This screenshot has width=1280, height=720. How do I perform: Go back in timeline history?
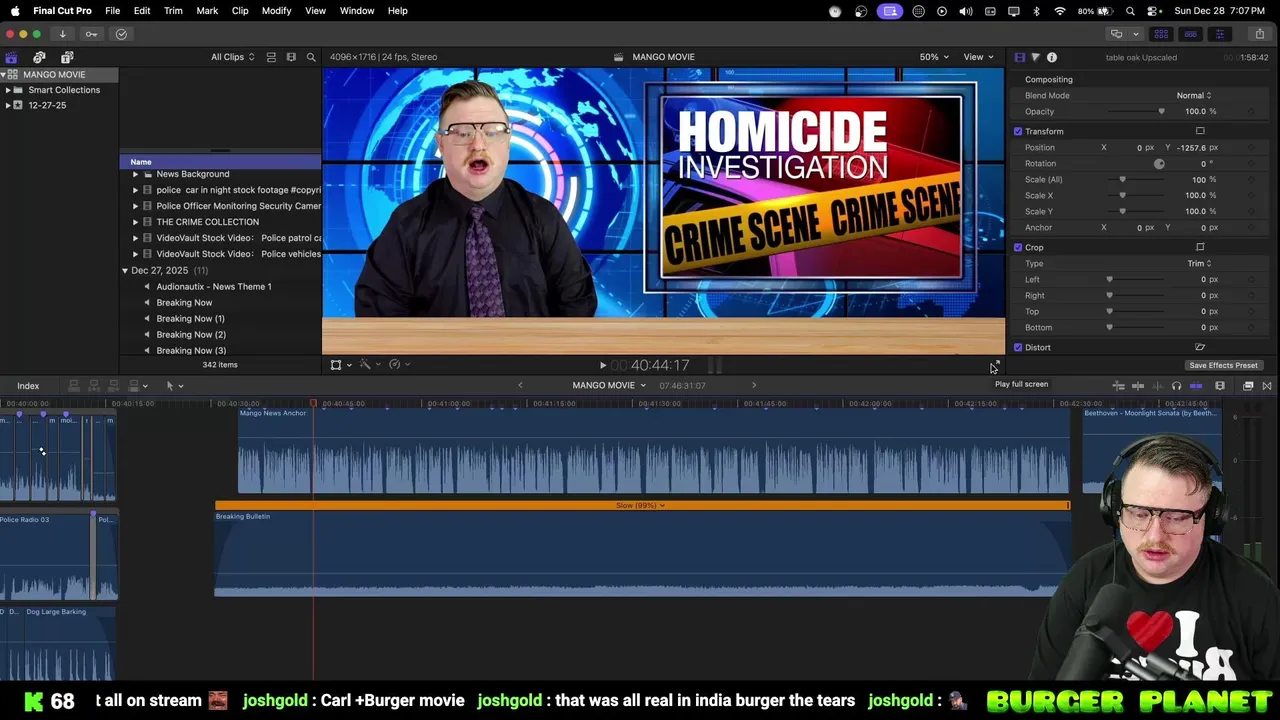[520, 385]
